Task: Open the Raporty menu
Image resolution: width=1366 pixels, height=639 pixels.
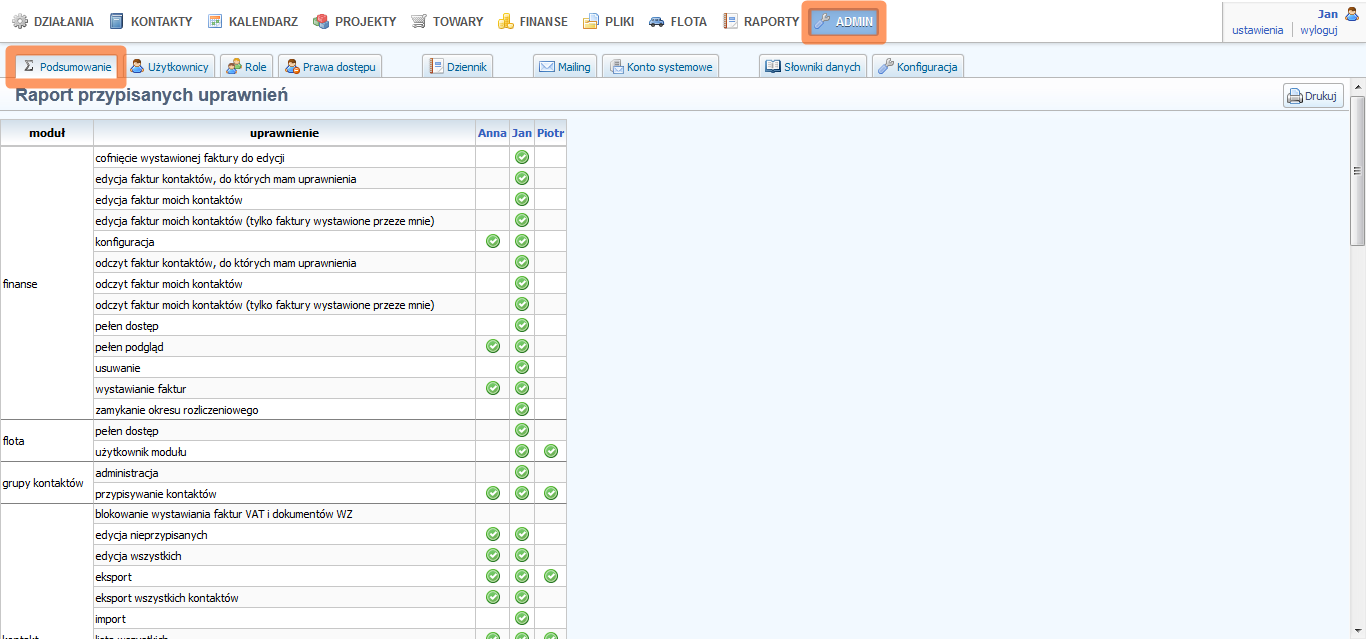Action: pos(761,21)
